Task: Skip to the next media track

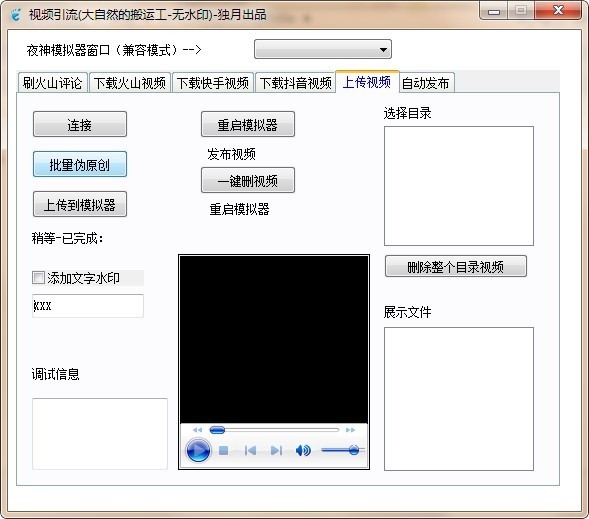Action: click(276, 450)
